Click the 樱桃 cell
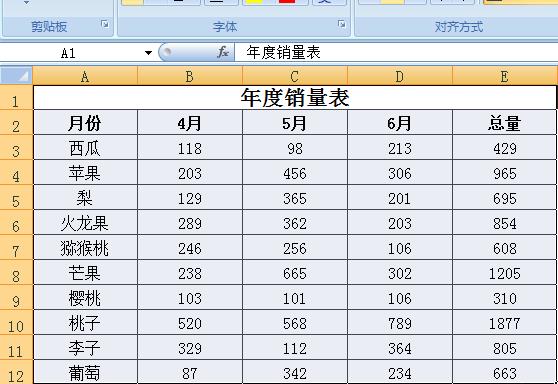 [x=85, y=297]
